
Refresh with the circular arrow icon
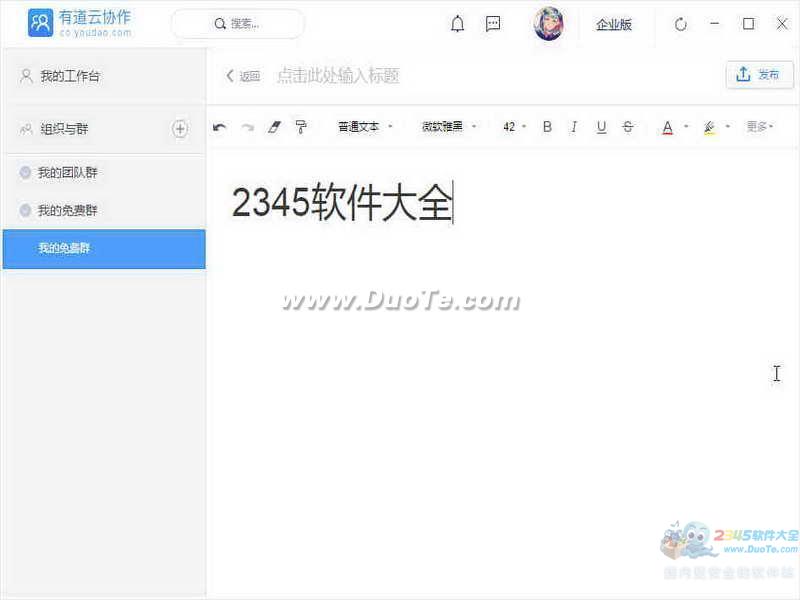[681, 24]
